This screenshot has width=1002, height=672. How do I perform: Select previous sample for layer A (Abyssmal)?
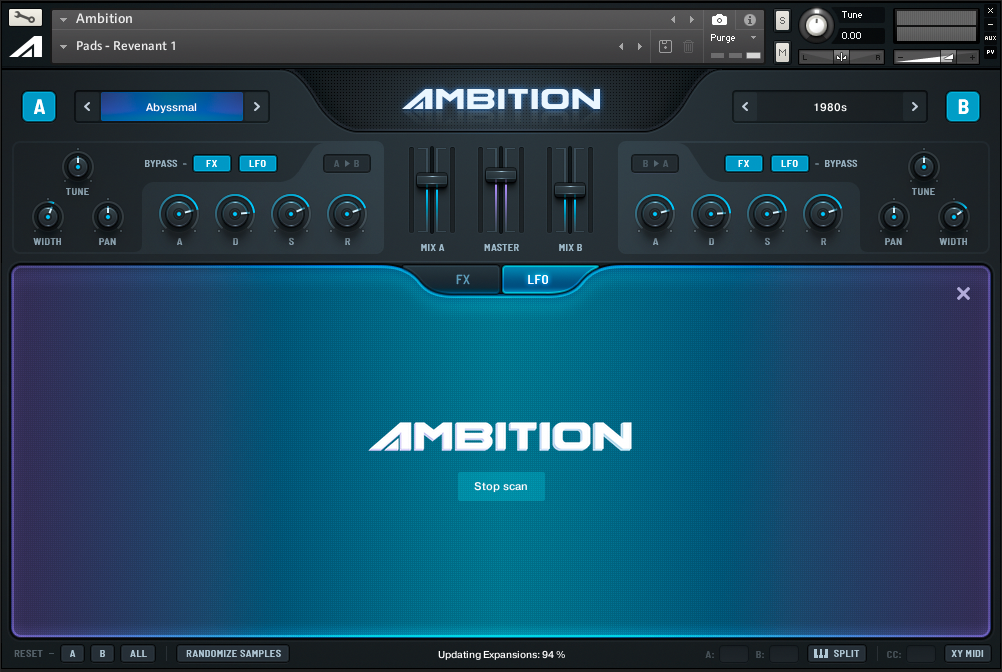(88, 107)
